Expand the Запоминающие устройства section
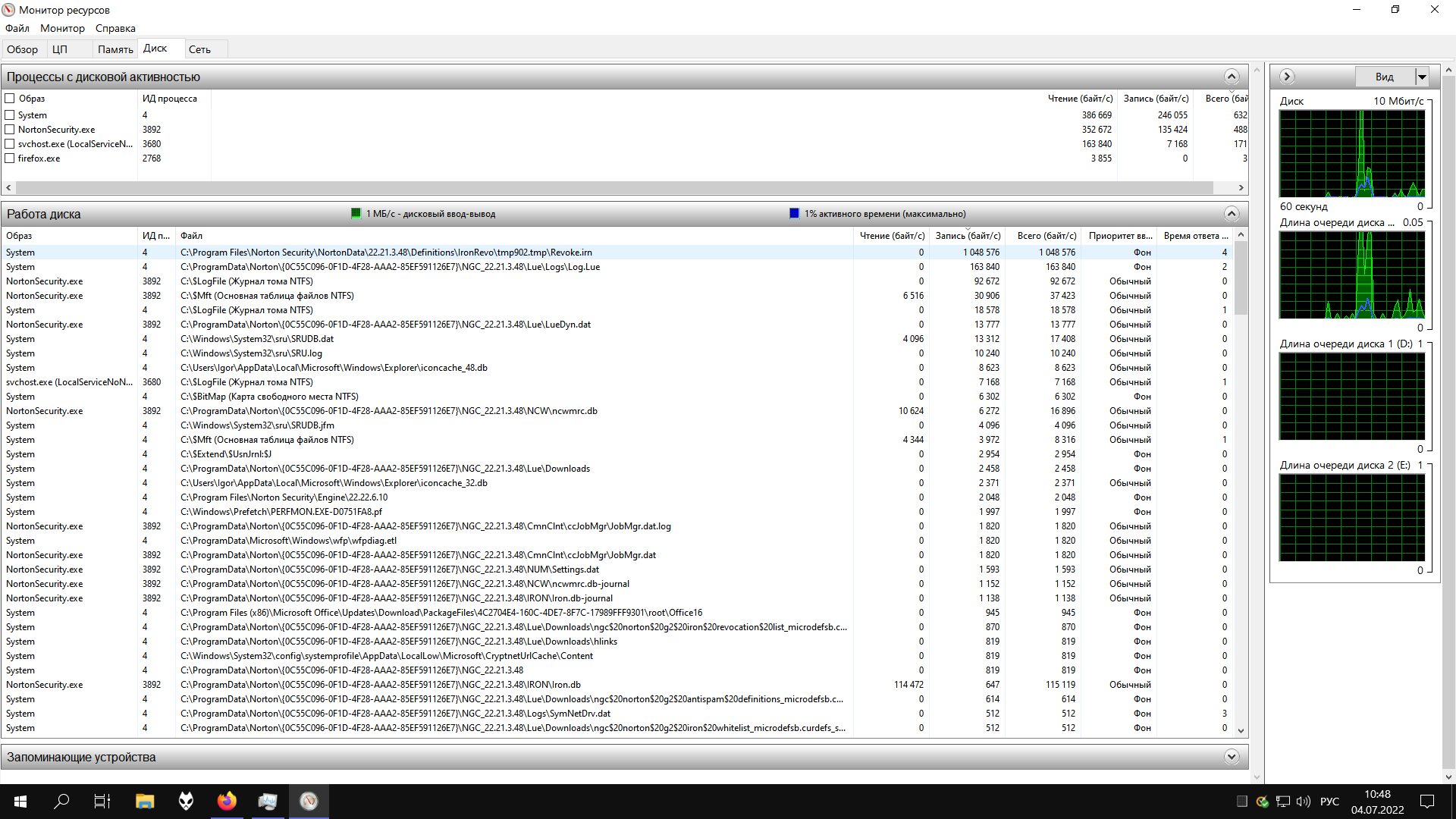1456x819 pixels. click(1232, 757)
